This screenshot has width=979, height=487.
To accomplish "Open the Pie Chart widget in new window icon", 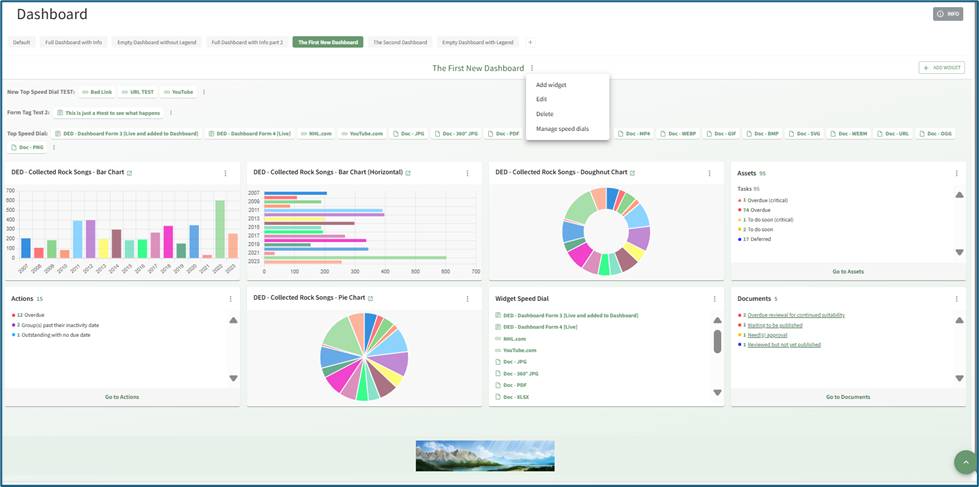I will (370, 298).
